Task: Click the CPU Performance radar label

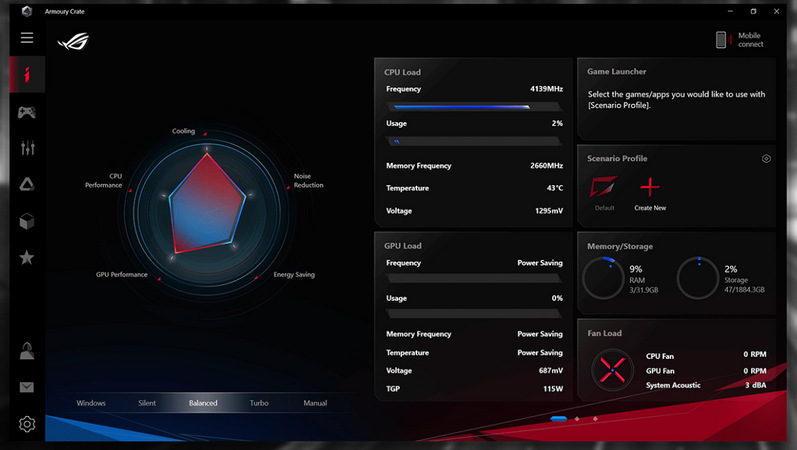Action: (104, 181)
